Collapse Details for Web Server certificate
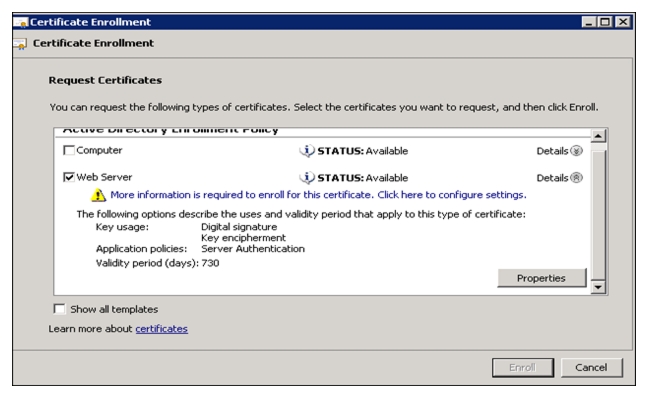The height and width of the screenshot is (399, 649). click(x=576, y=178)
